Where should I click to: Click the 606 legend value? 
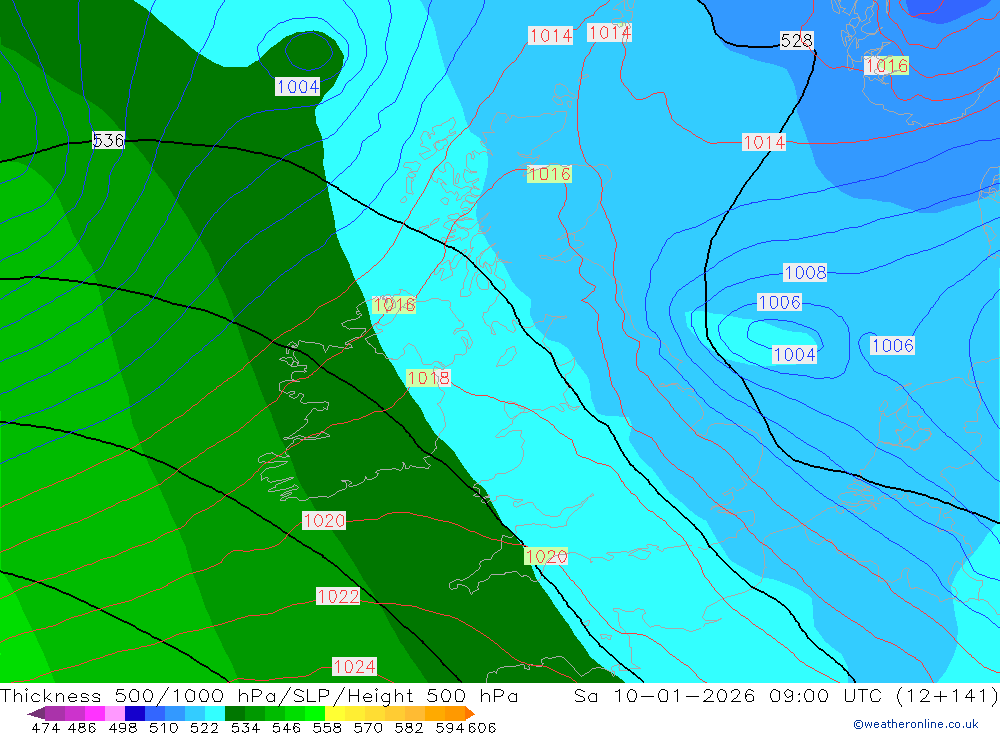coord(482,727)
